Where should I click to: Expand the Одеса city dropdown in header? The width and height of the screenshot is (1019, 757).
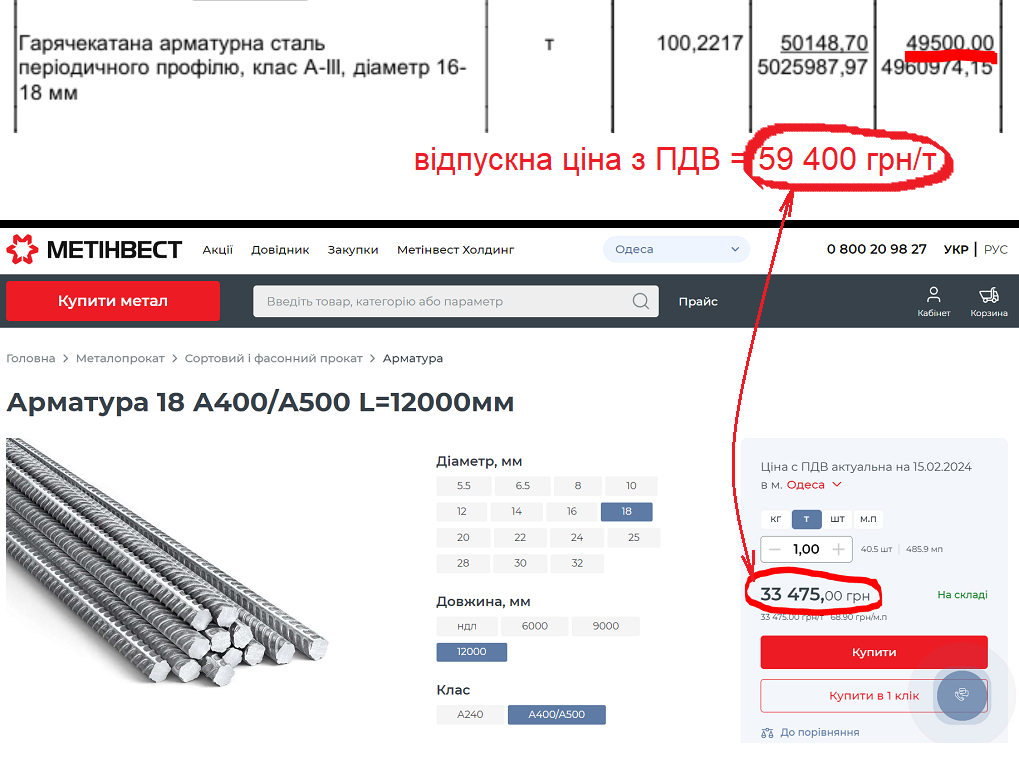676,250
